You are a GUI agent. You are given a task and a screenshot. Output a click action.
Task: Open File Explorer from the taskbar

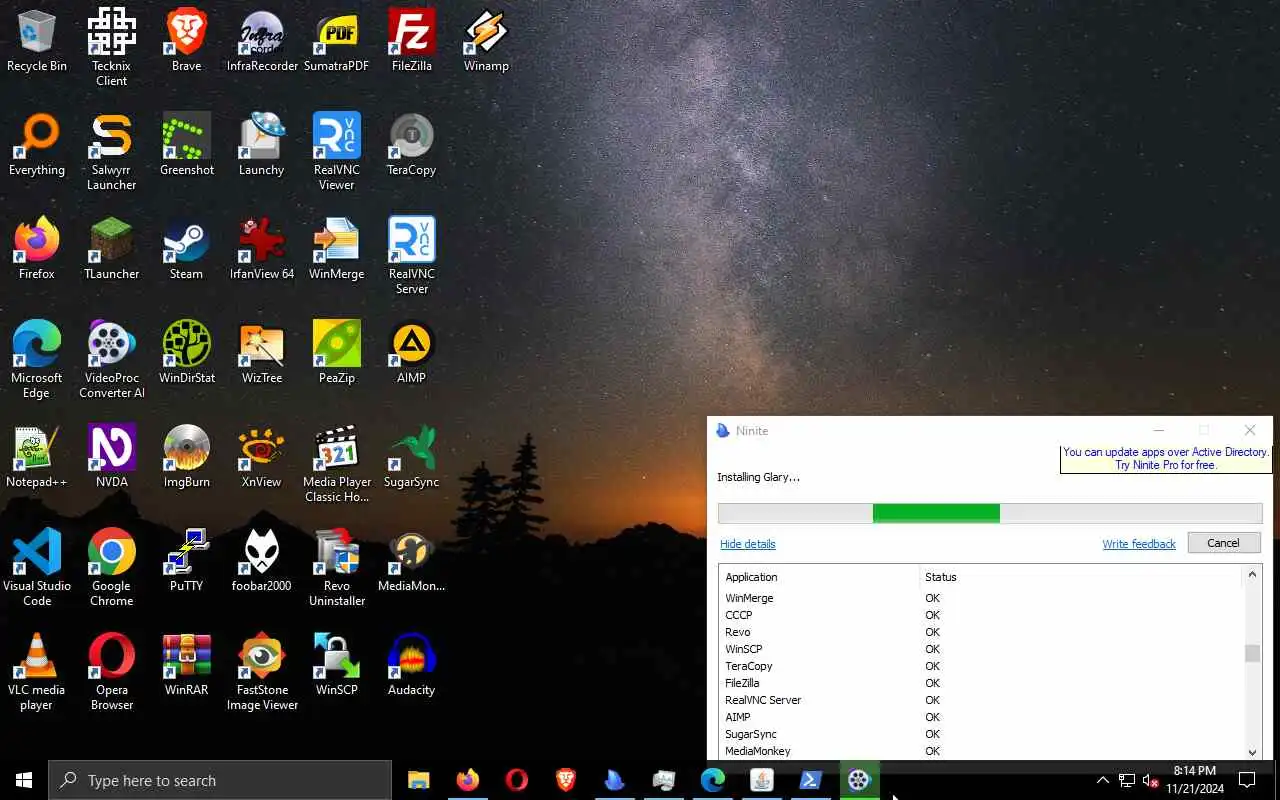point(418,780)
